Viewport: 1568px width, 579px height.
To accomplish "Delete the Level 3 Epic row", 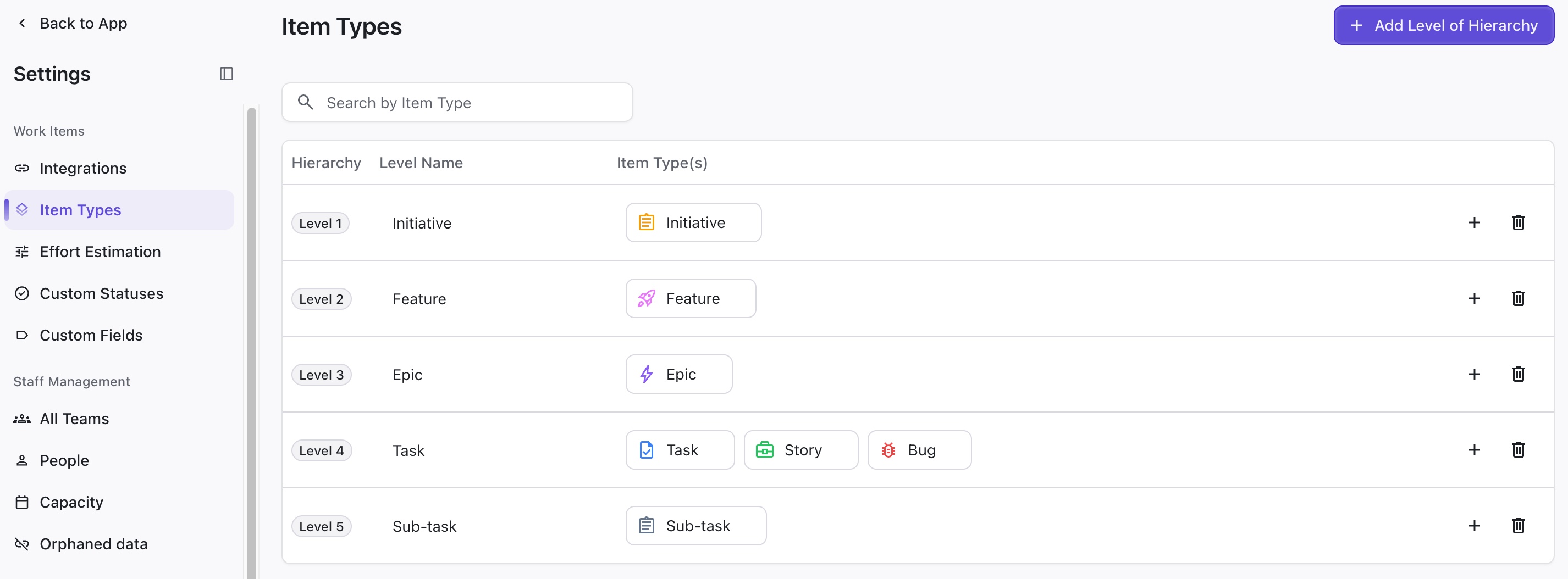I will coord(1518,374).
